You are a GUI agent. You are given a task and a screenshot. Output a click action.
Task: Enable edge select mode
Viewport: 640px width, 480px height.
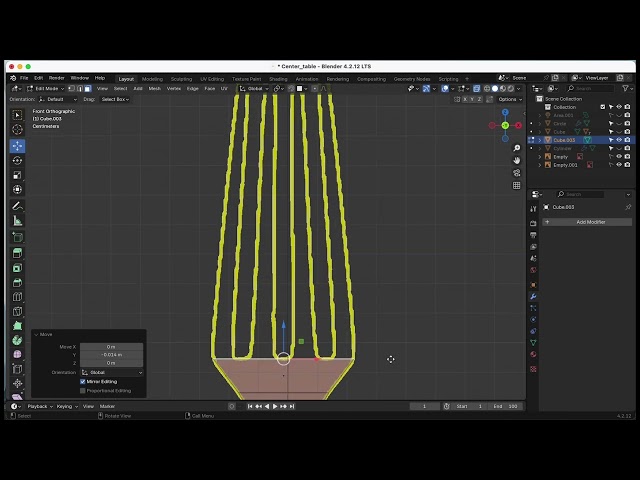pyautogui.click(x=80, y=89)
